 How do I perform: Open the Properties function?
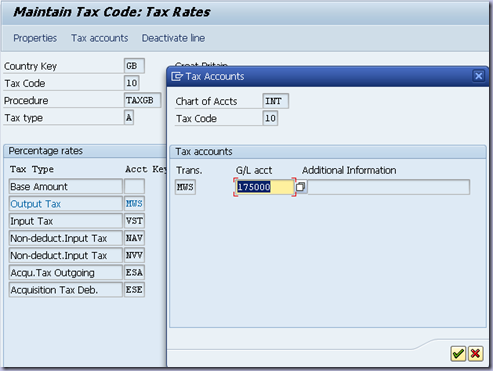click(35, 38)
